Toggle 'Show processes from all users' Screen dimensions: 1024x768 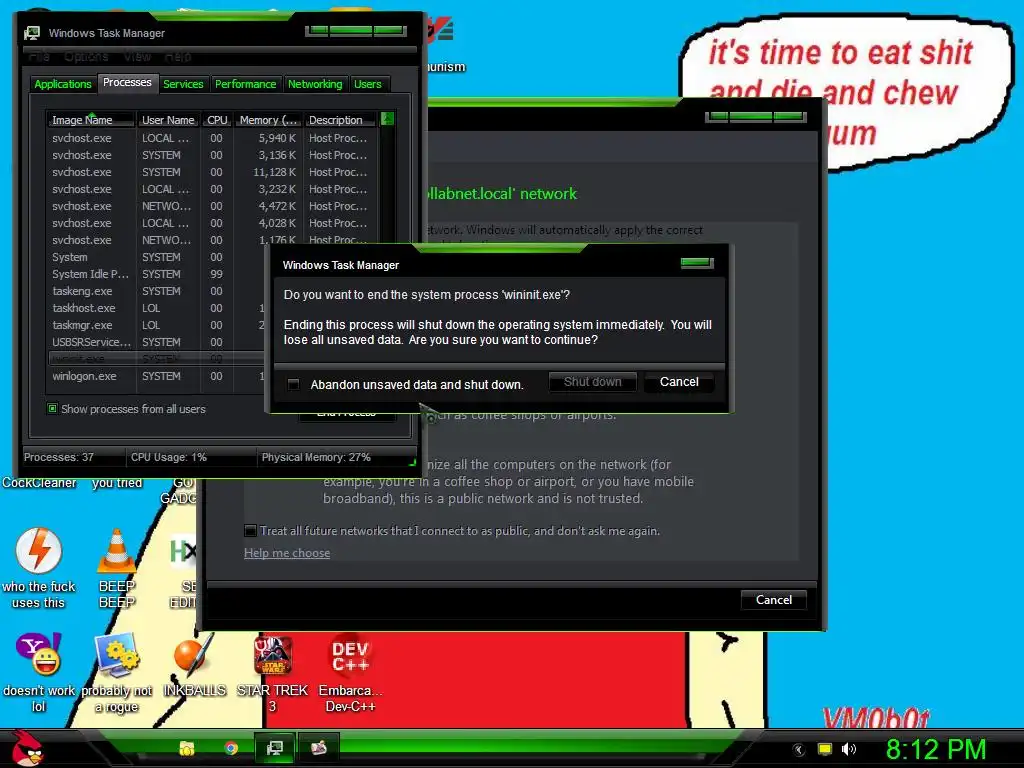click(x=52, y=409)
